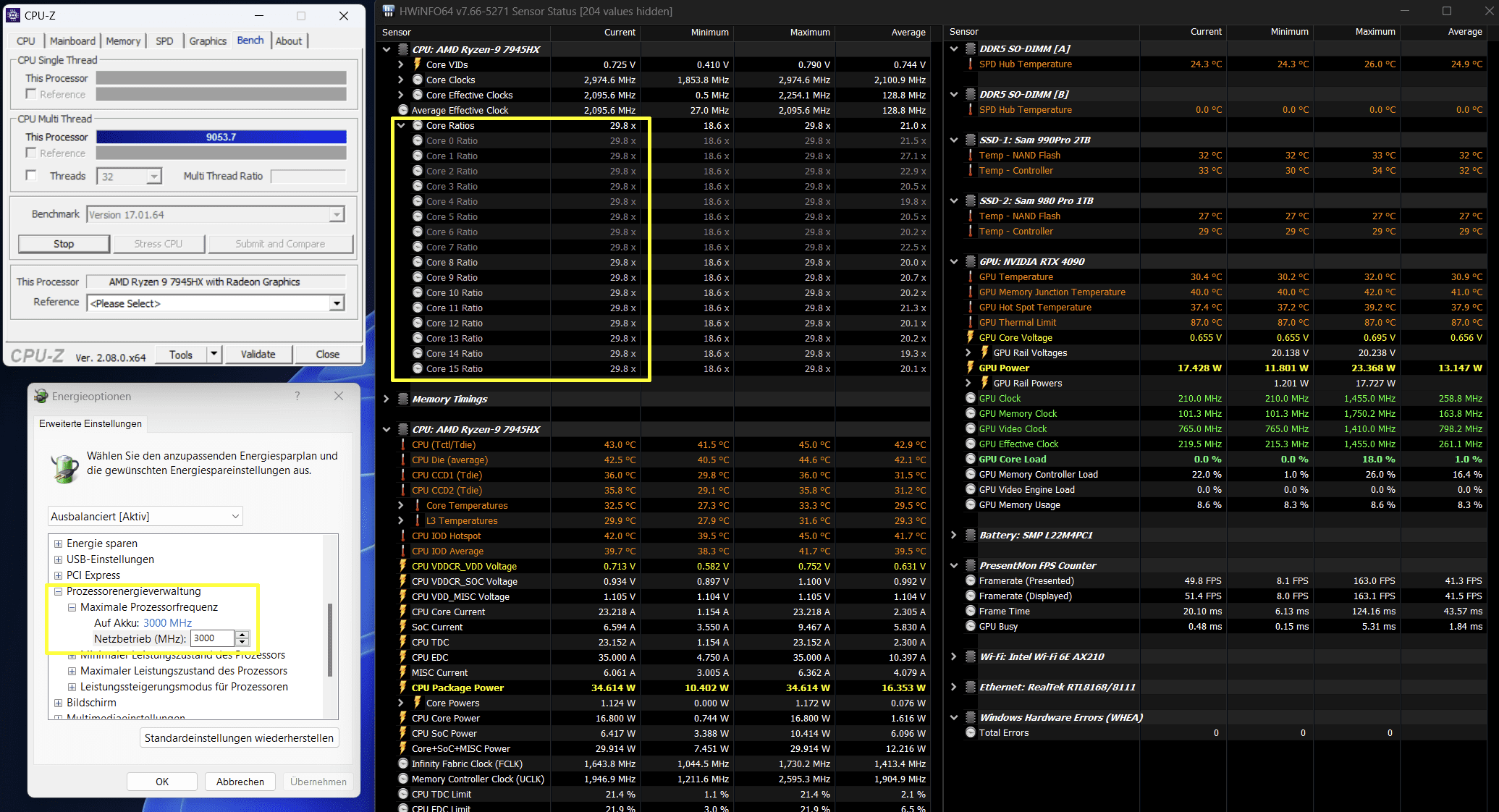
Task: Check the Multi Thread Reference checkbox
Action: coord(31,153)
